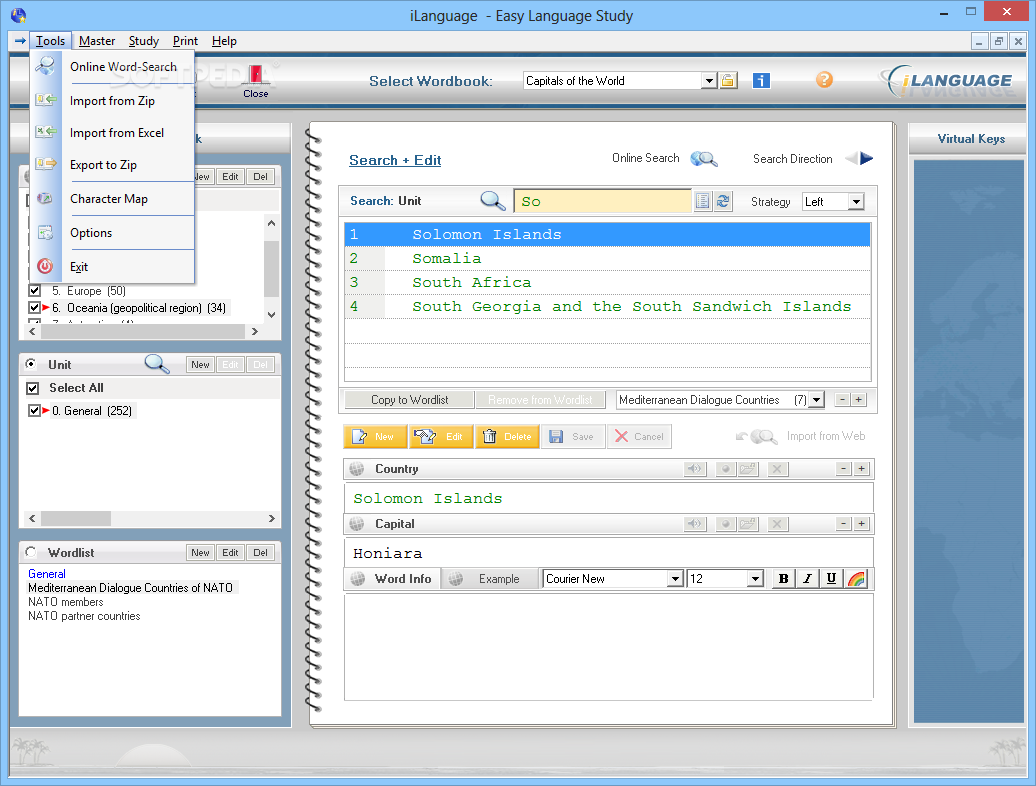Click Country open audio file icon
Screen dimensions: 1036x786
point(747,469)
